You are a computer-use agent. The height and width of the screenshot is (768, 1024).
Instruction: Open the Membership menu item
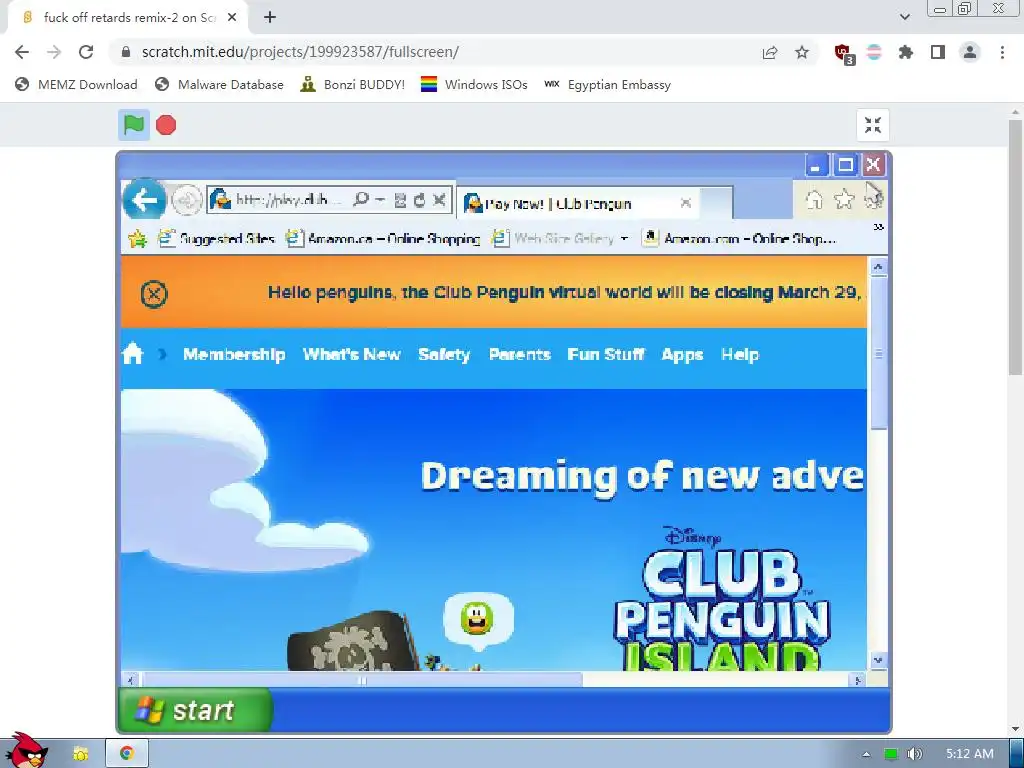[x=234, y=355]
